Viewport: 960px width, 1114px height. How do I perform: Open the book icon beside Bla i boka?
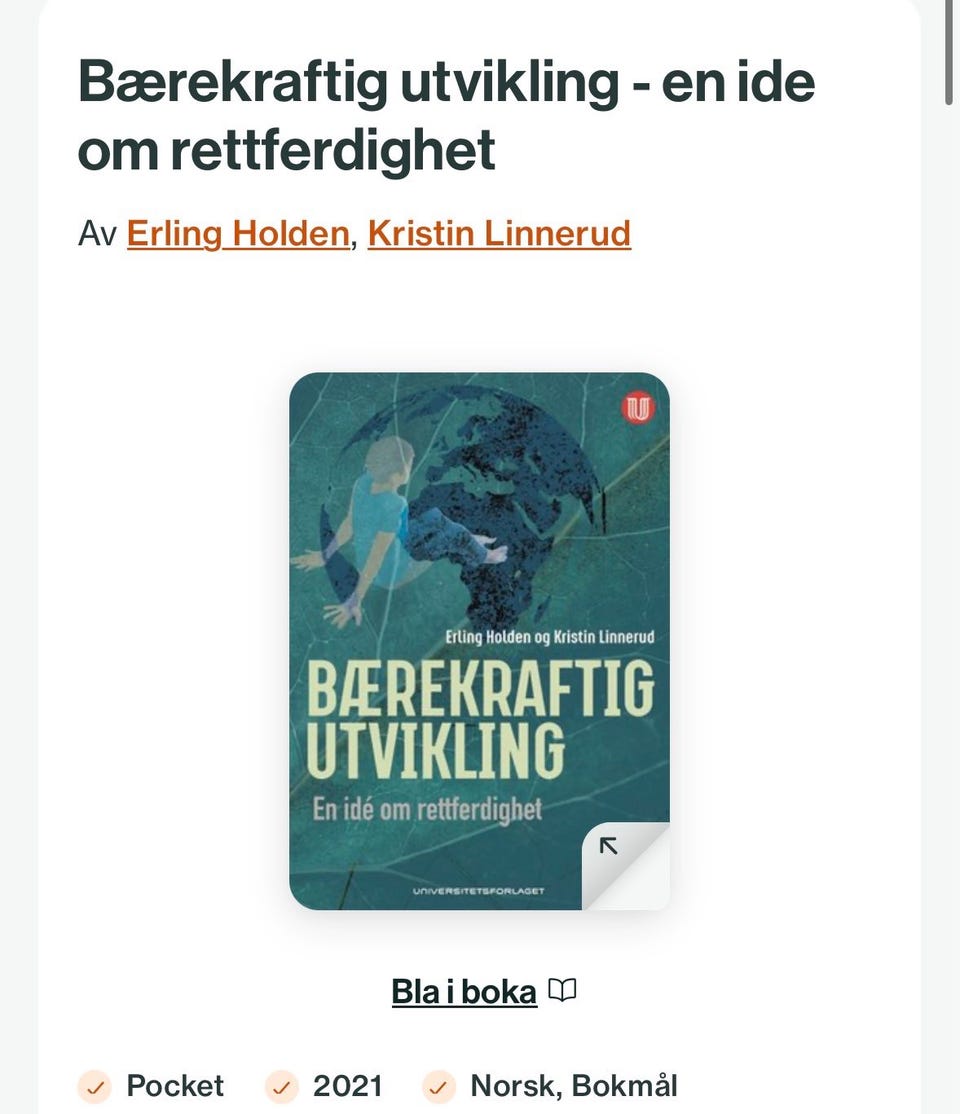562,990
